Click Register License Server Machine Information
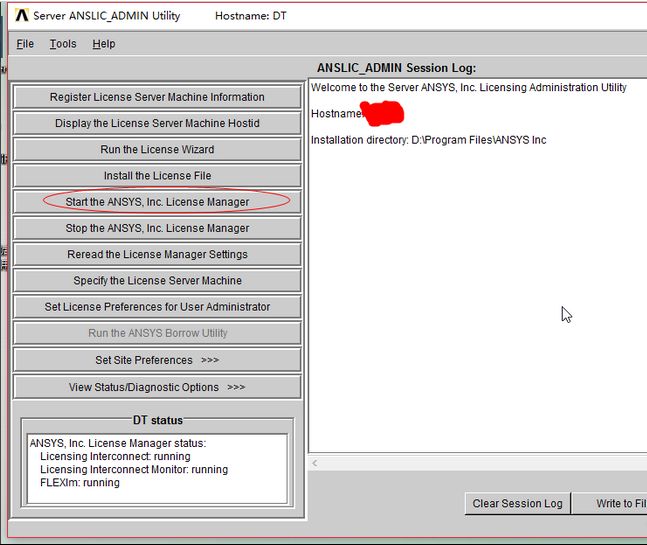647x545 pixels. [x=157, y=97]
